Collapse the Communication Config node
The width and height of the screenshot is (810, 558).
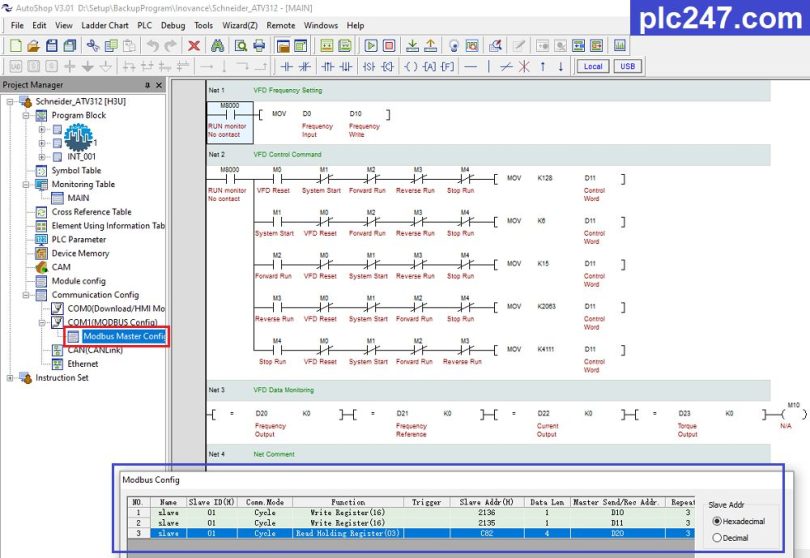coord(25,295)
